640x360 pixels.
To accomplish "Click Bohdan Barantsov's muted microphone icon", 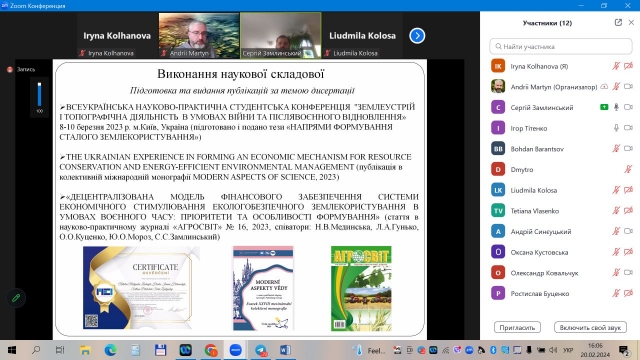I will (x=616, y=149).
